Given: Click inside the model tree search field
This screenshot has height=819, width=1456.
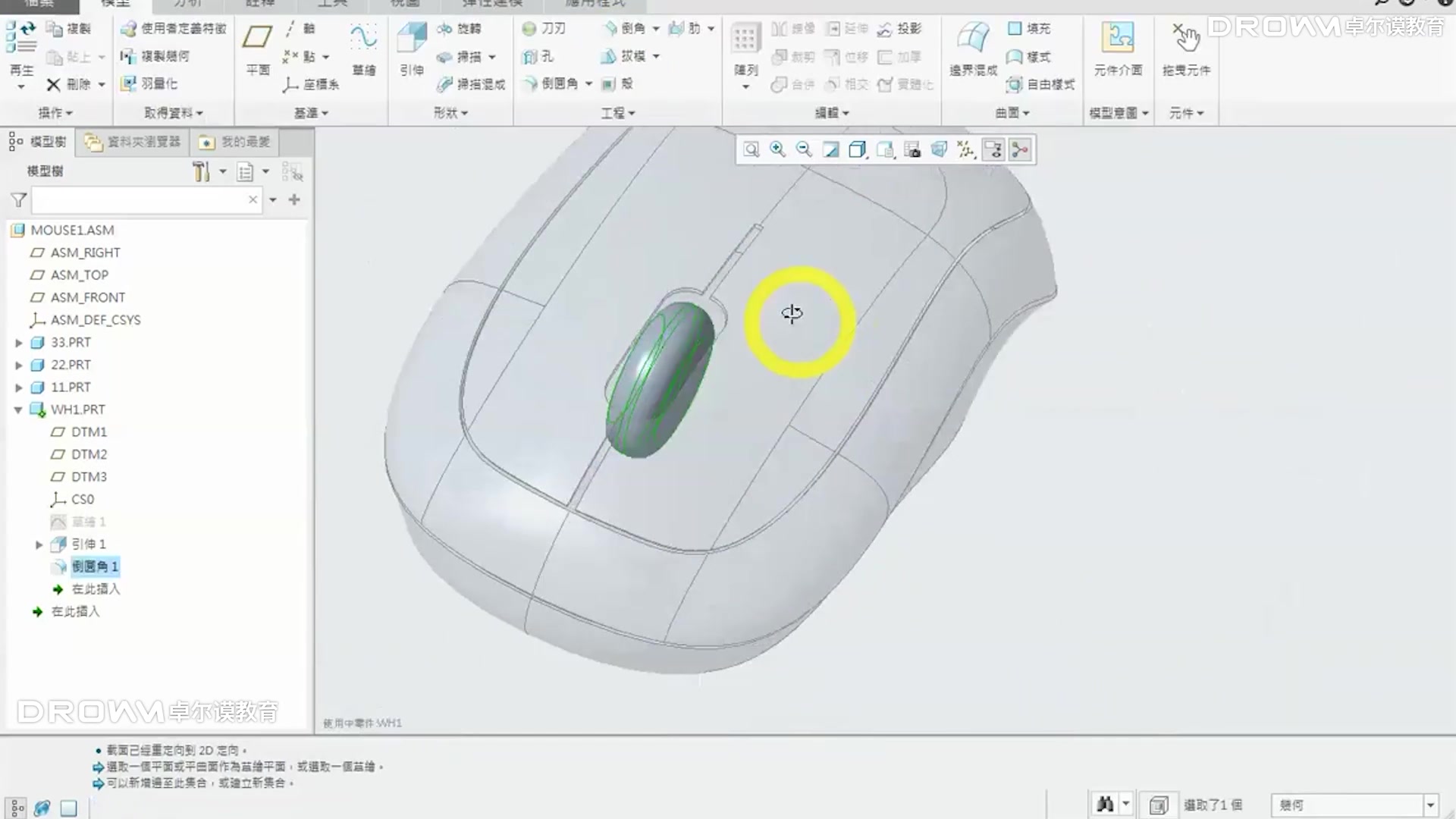Looking at the screenshot, I should [144, 199].
